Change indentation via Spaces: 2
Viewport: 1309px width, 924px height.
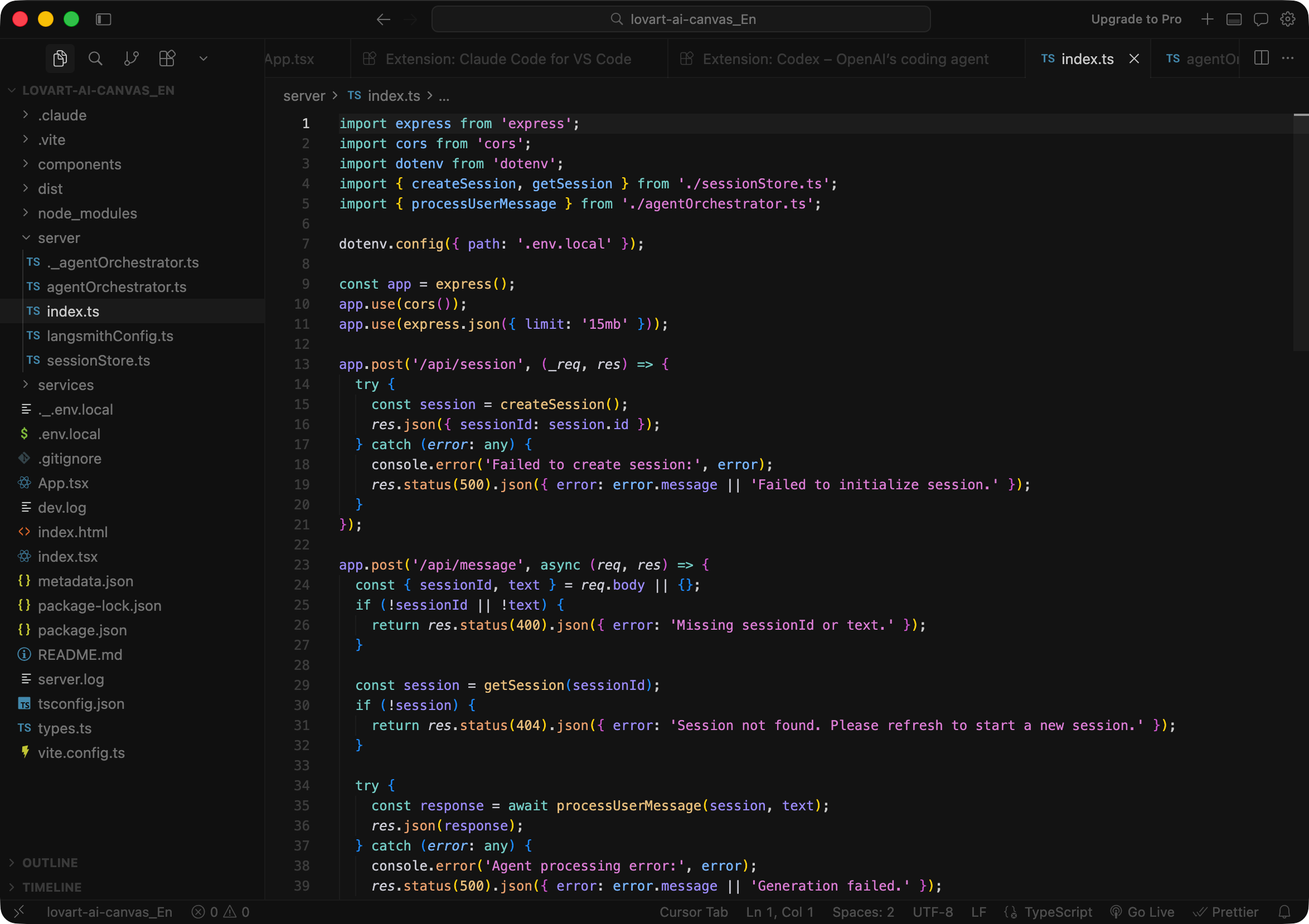point(863,911)
